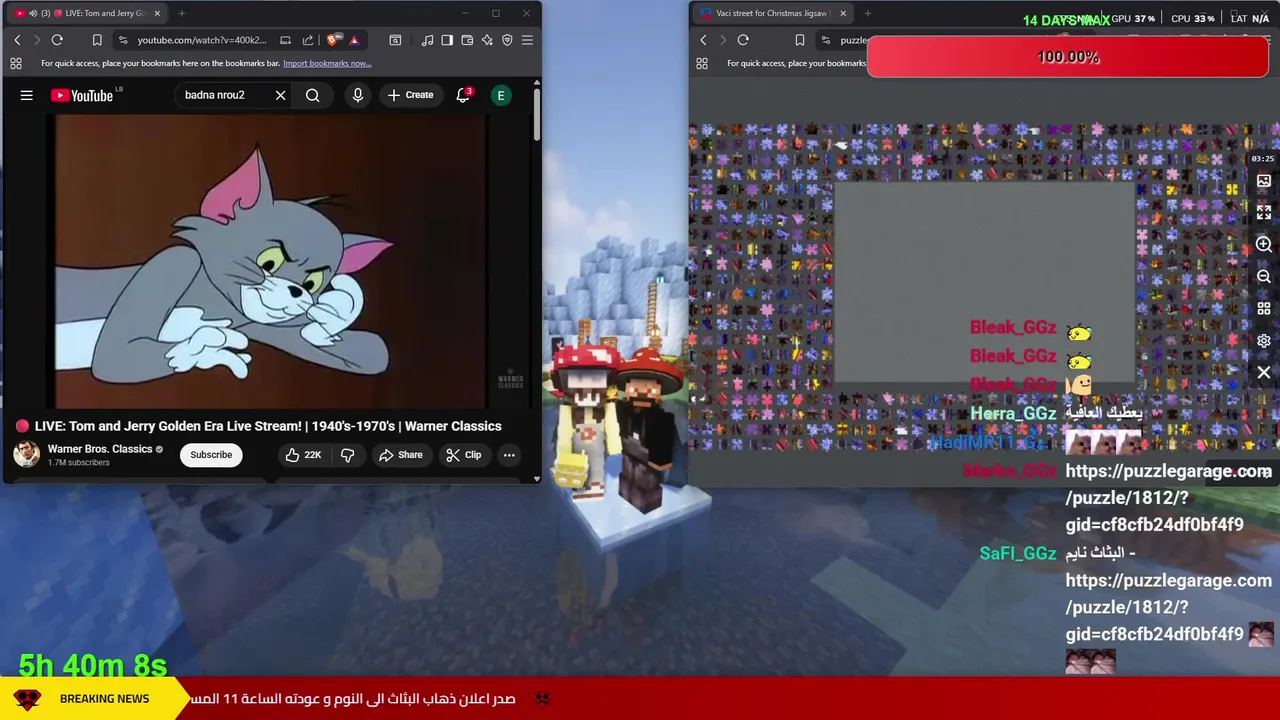Click Import bookmarks now link
The image size is (1280, 720).
(x=327, y=63)
